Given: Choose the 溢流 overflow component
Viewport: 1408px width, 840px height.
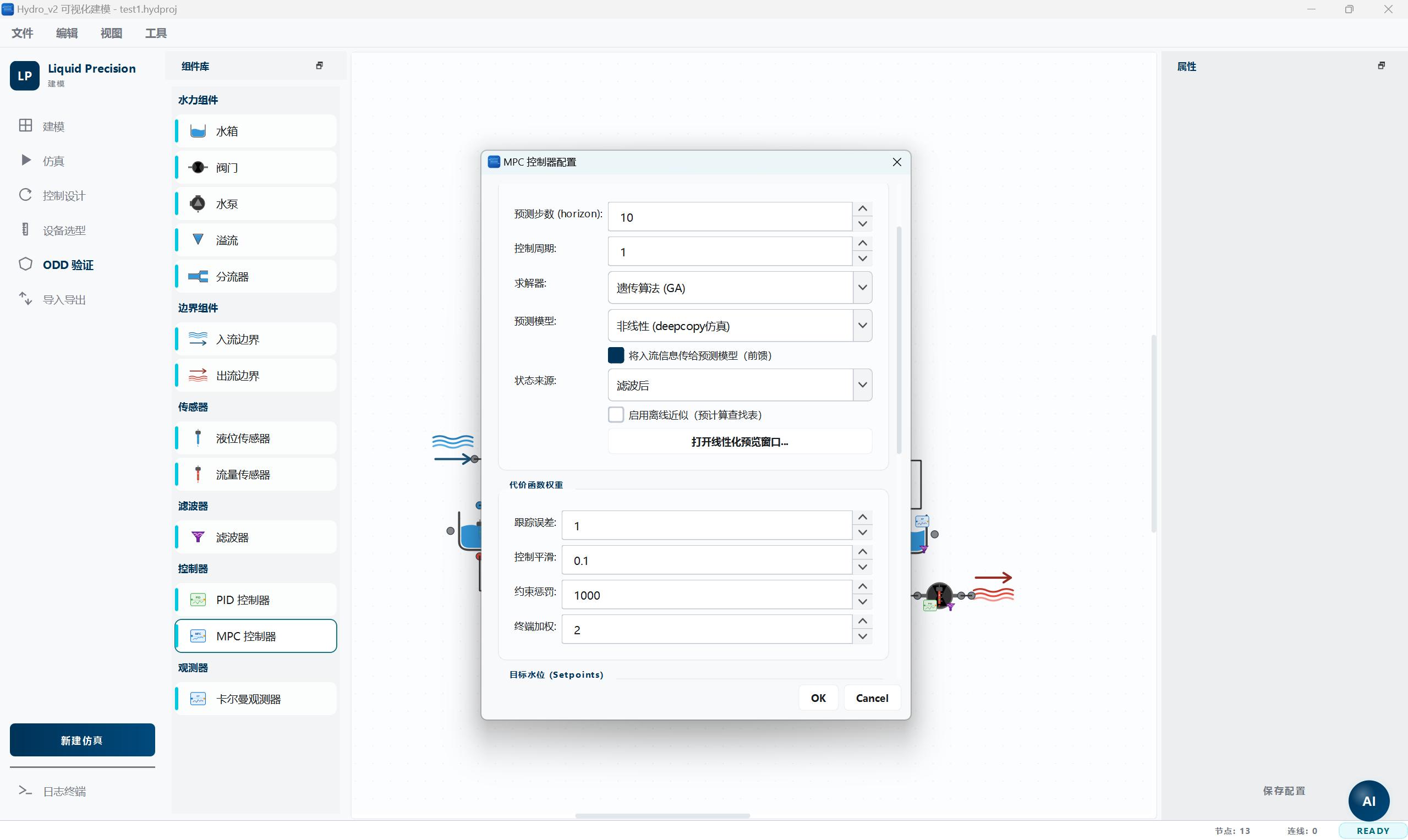Looking at the screenshot, I should tap(255, 240).
